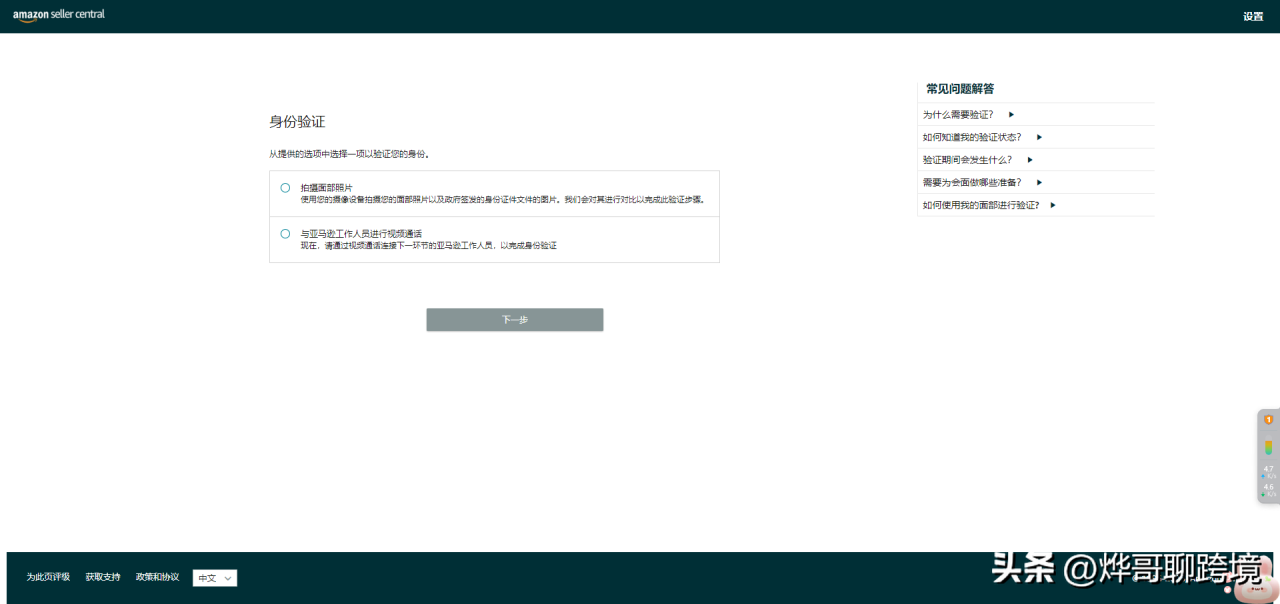Select the 拍摄面部照片 radio option

[x=285, y=188]
